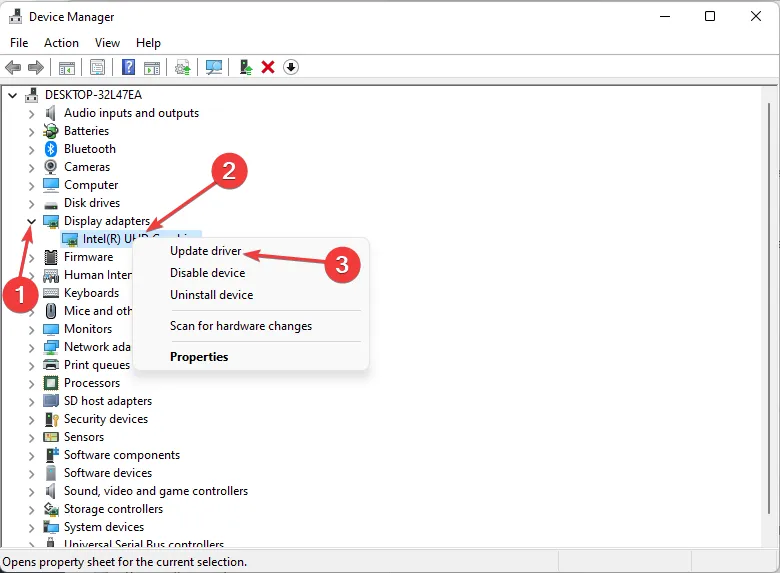The width and height of the screenshot is (780, 573).
Task: Expand the System devices chevron
Action: pyautogui.click(x=31, y=527)
